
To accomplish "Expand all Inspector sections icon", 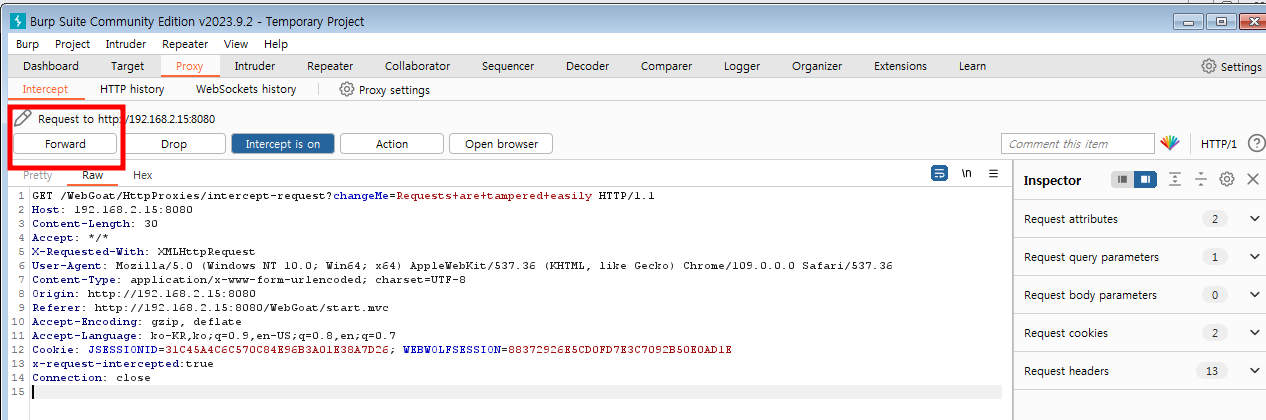I will (x=1175, y=180).
